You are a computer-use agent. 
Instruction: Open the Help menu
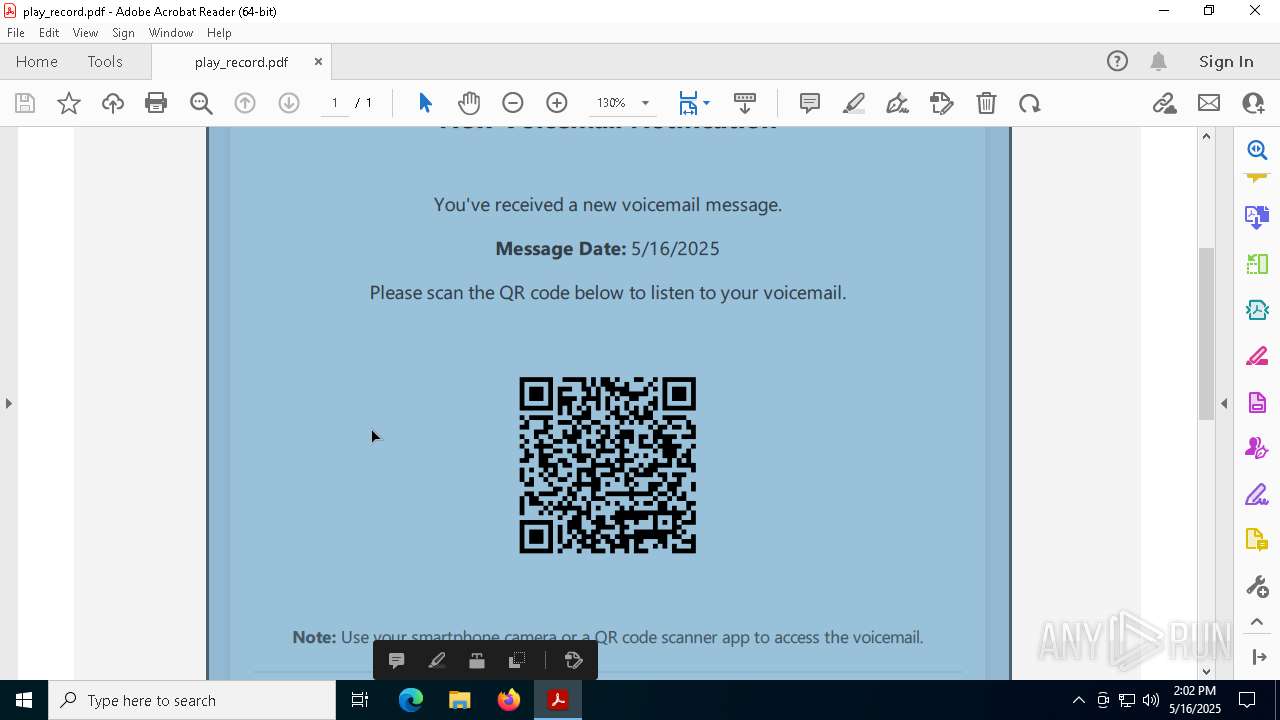(x=219, y=33)
